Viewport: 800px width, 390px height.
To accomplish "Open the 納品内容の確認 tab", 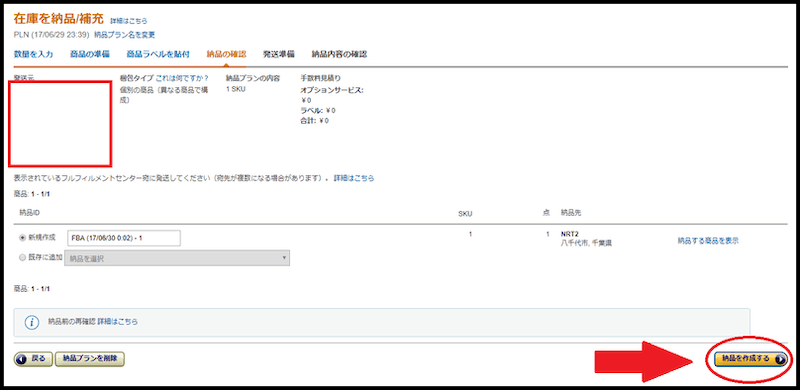I will click(339, 55).
